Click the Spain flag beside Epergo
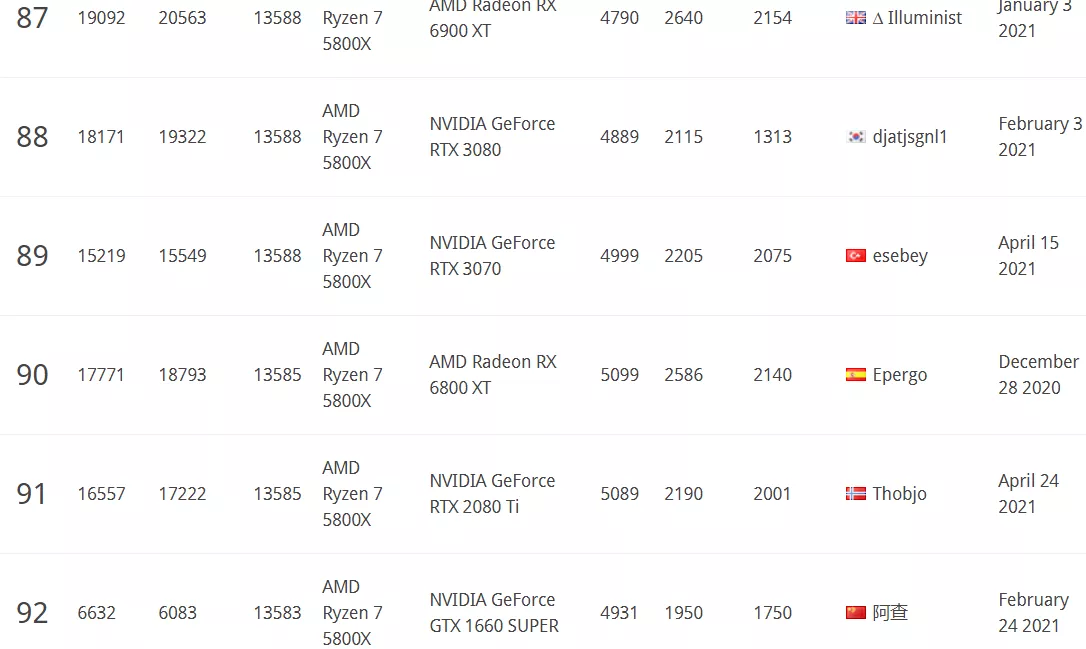Viewport: 1086px width, 649px height. (x=855, y=375)
